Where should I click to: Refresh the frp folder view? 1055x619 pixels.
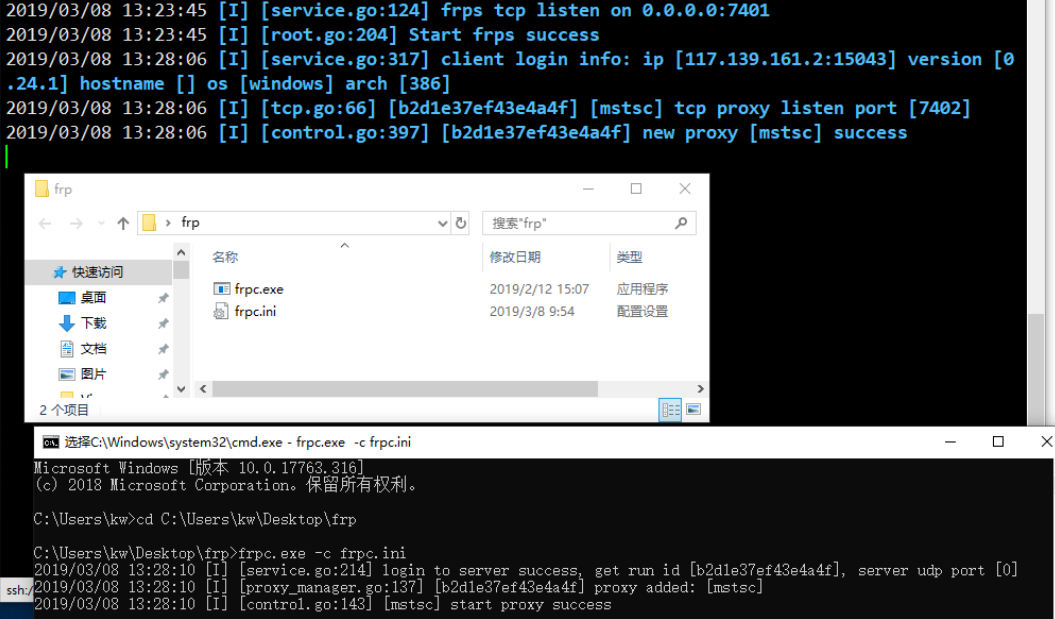461,223
